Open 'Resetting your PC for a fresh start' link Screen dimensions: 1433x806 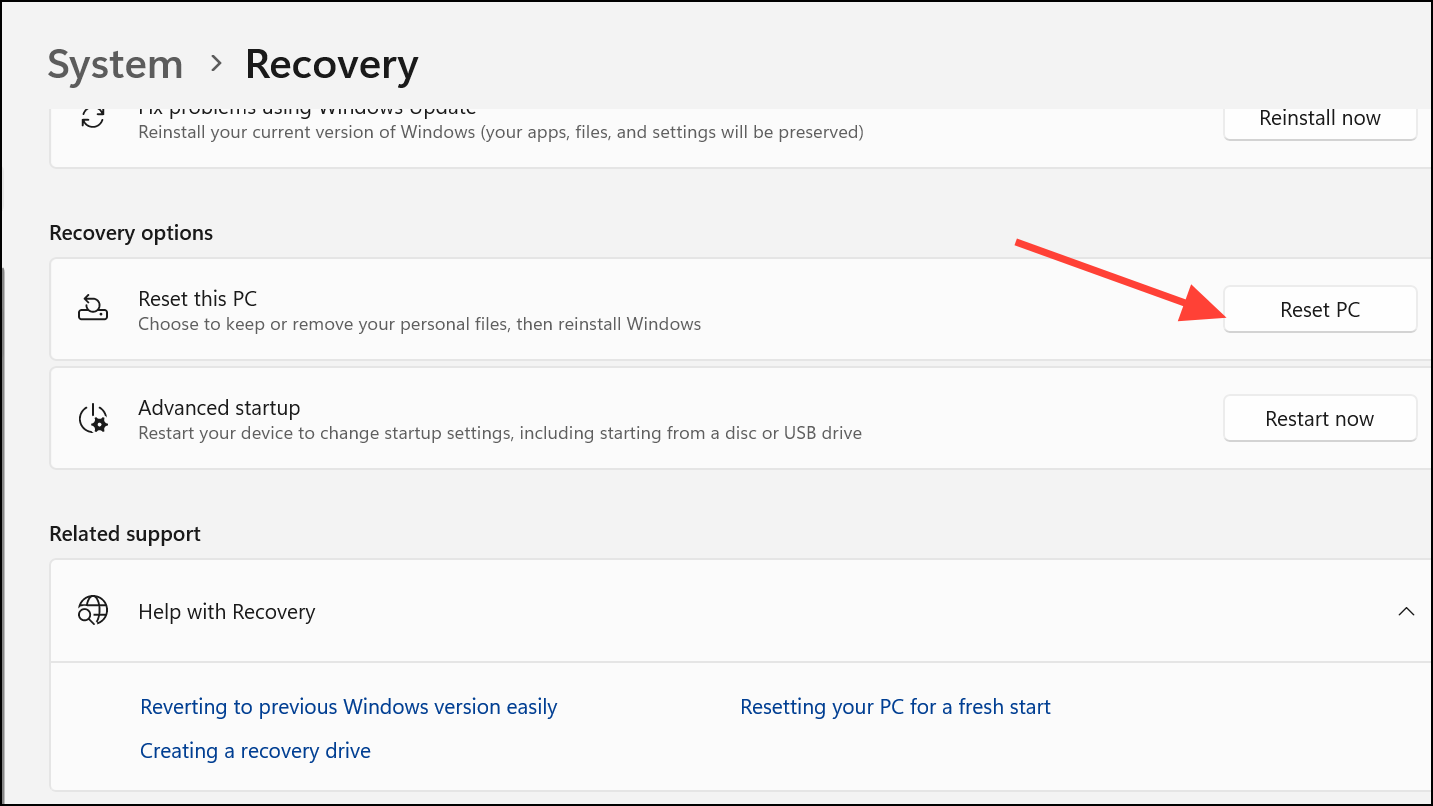895,707
